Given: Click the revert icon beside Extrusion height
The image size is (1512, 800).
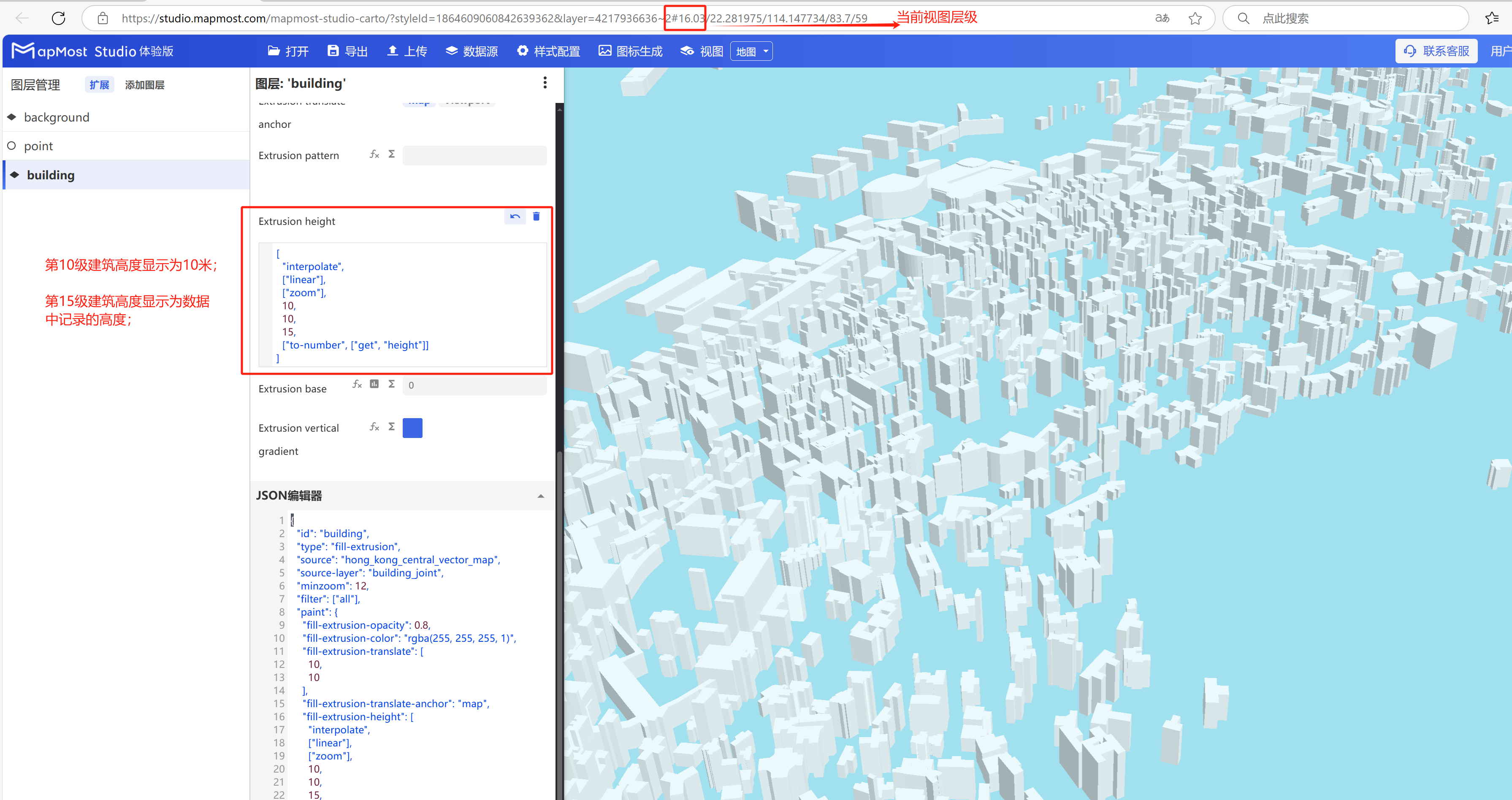Looking at the screenshot, I should [515, 216].
